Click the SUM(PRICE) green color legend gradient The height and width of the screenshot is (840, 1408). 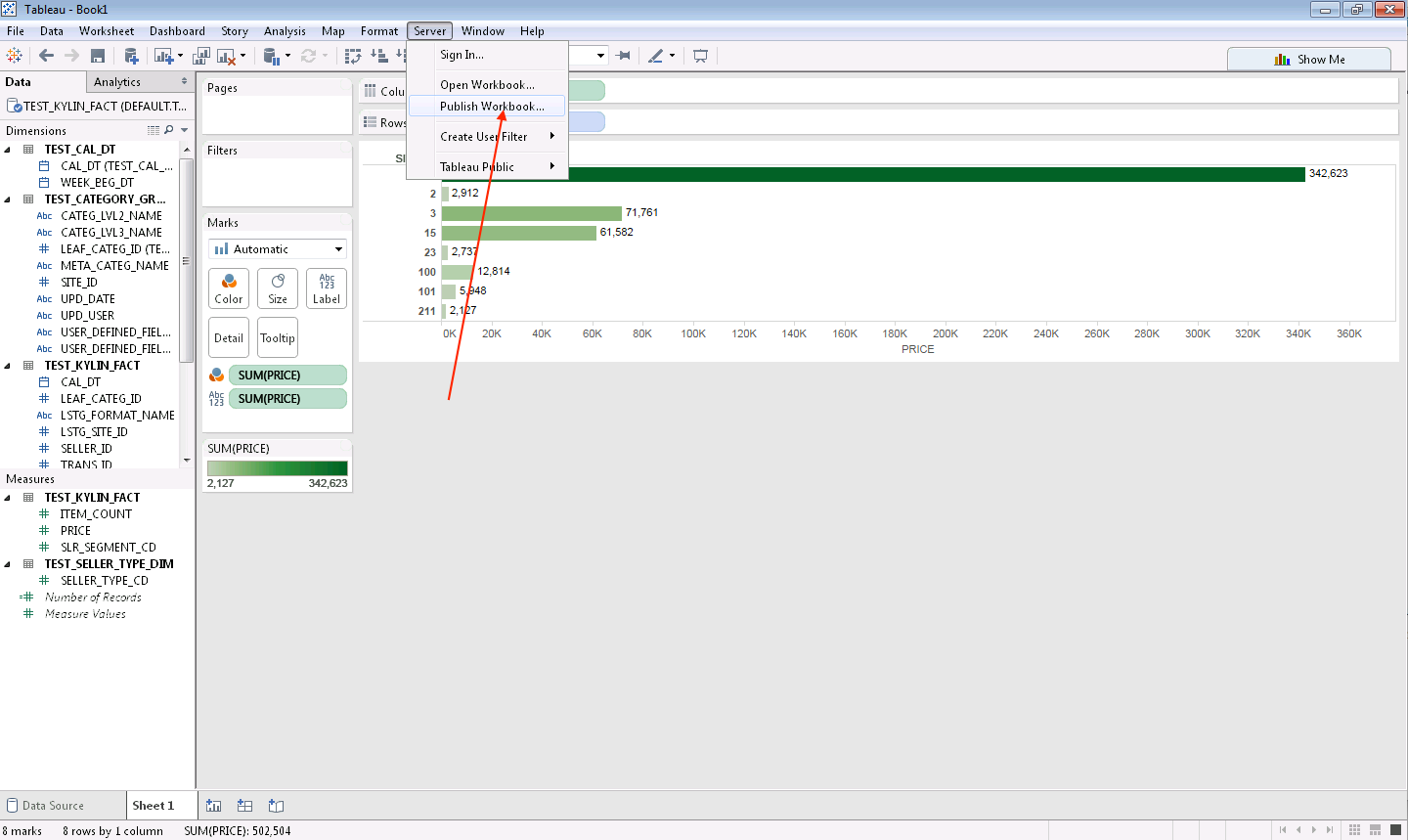277,468
